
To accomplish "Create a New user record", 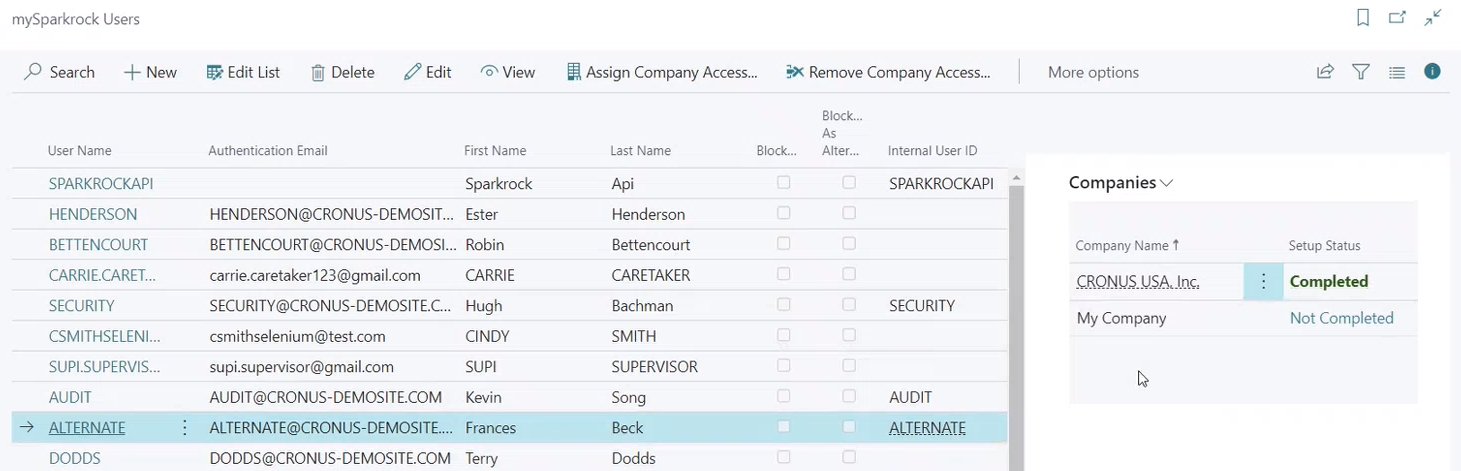I will tap(150, 72).
